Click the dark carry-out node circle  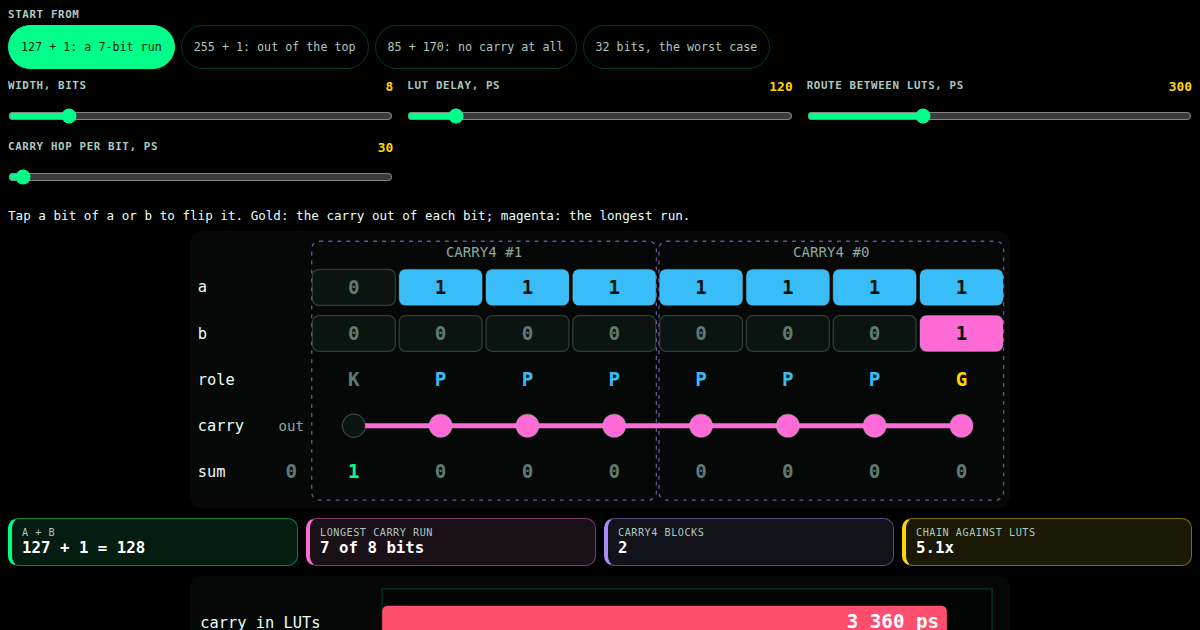click(354, 426)
